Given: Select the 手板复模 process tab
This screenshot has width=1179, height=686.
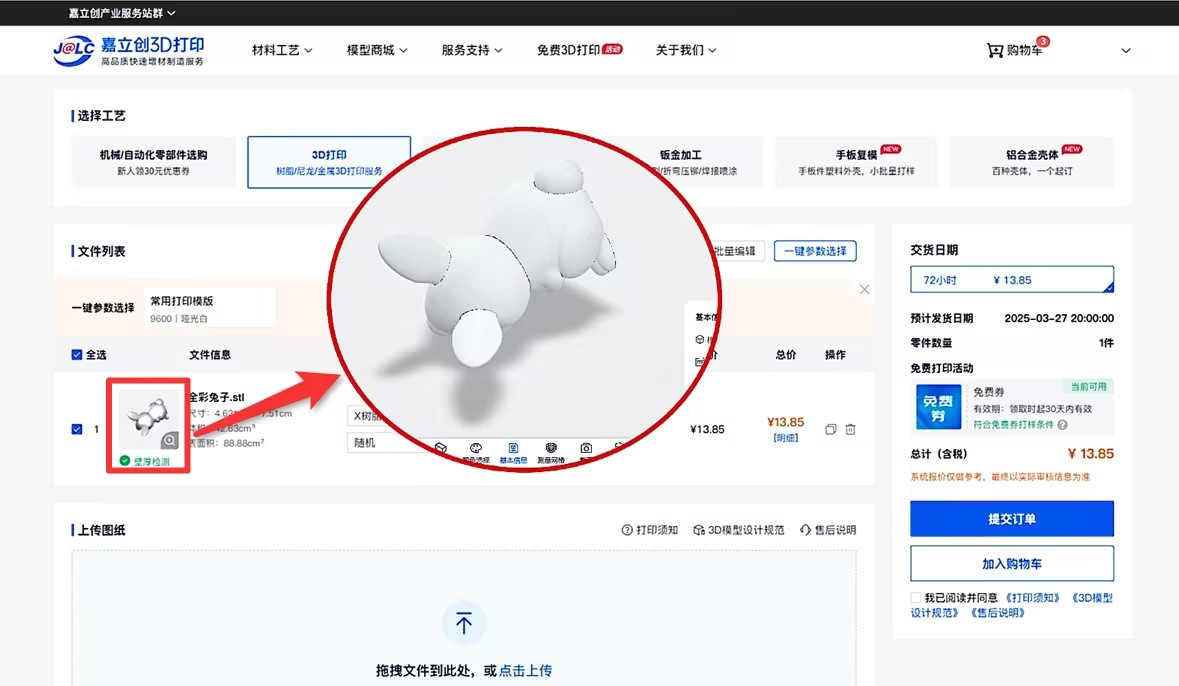Looking at the screenshot, I should point(855,162).
